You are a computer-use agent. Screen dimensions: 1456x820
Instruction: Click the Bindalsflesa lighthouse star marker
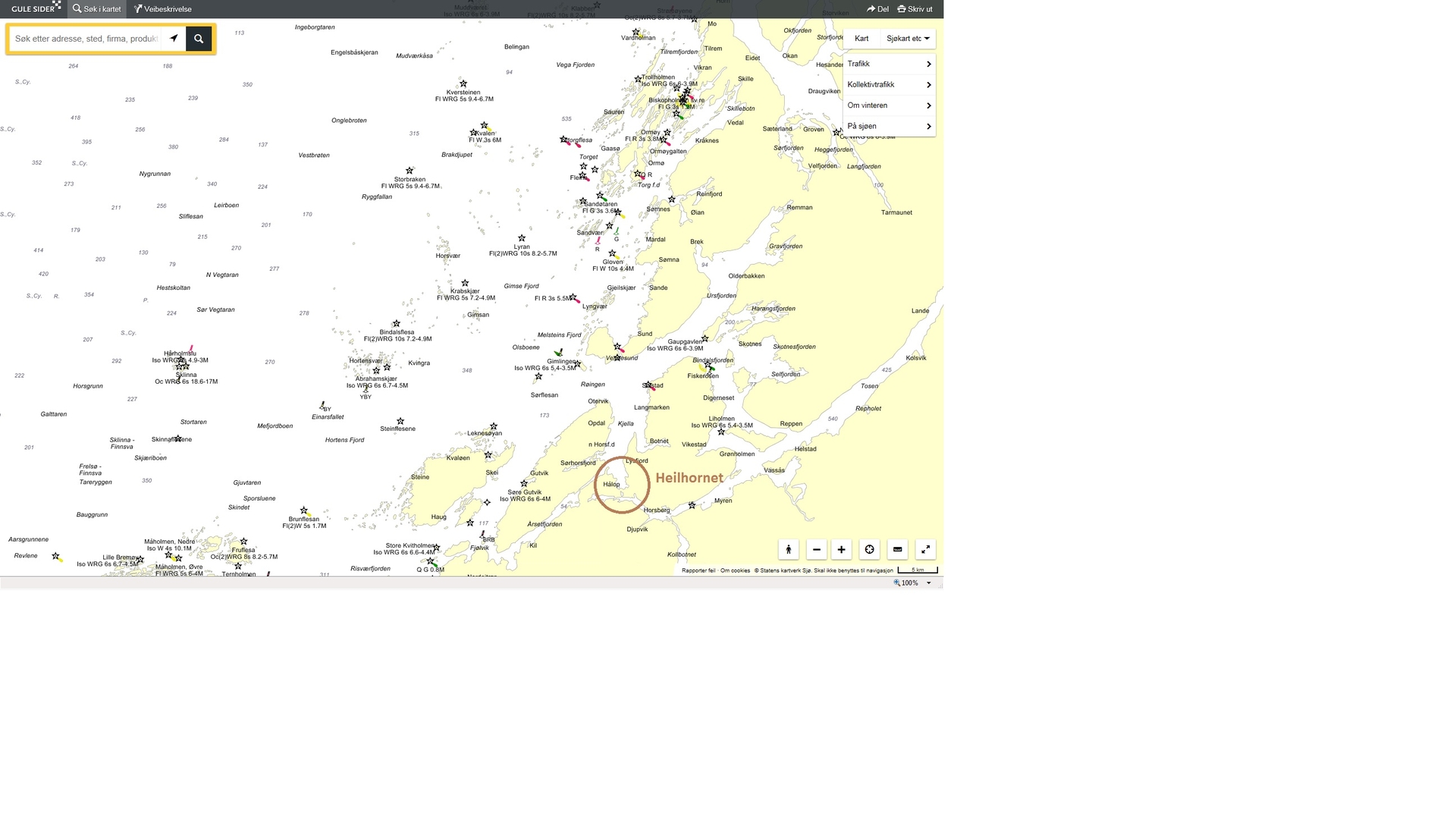click(396, 324)
